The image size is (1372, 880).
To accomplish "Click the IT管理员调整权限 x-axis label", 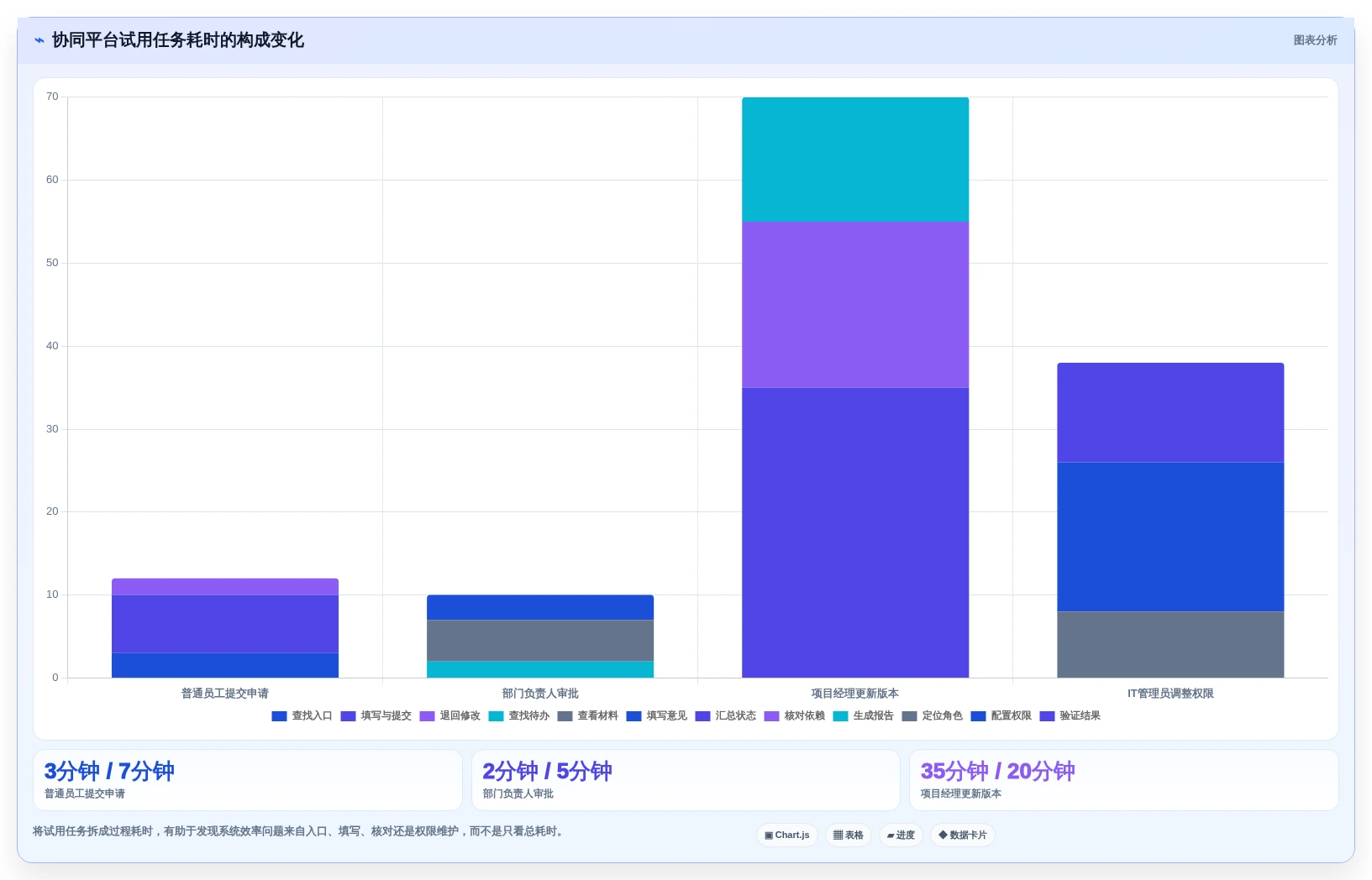I will click(x=1170, y=694).
